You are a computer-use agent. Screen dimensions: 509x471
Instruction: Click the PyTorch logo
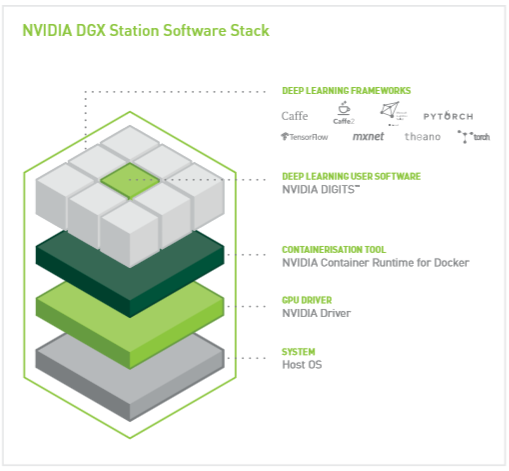point(448,116)
